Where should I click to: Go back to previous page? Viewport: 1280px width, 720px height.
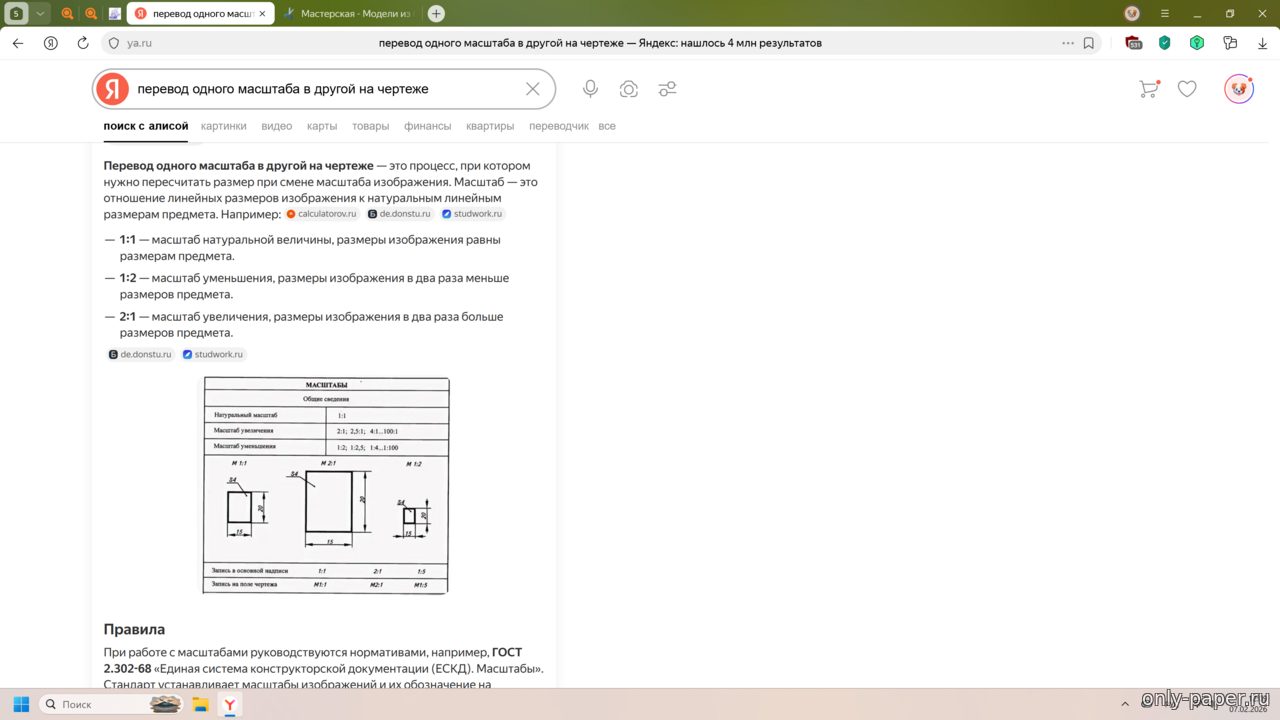click(x=18, y=43)
